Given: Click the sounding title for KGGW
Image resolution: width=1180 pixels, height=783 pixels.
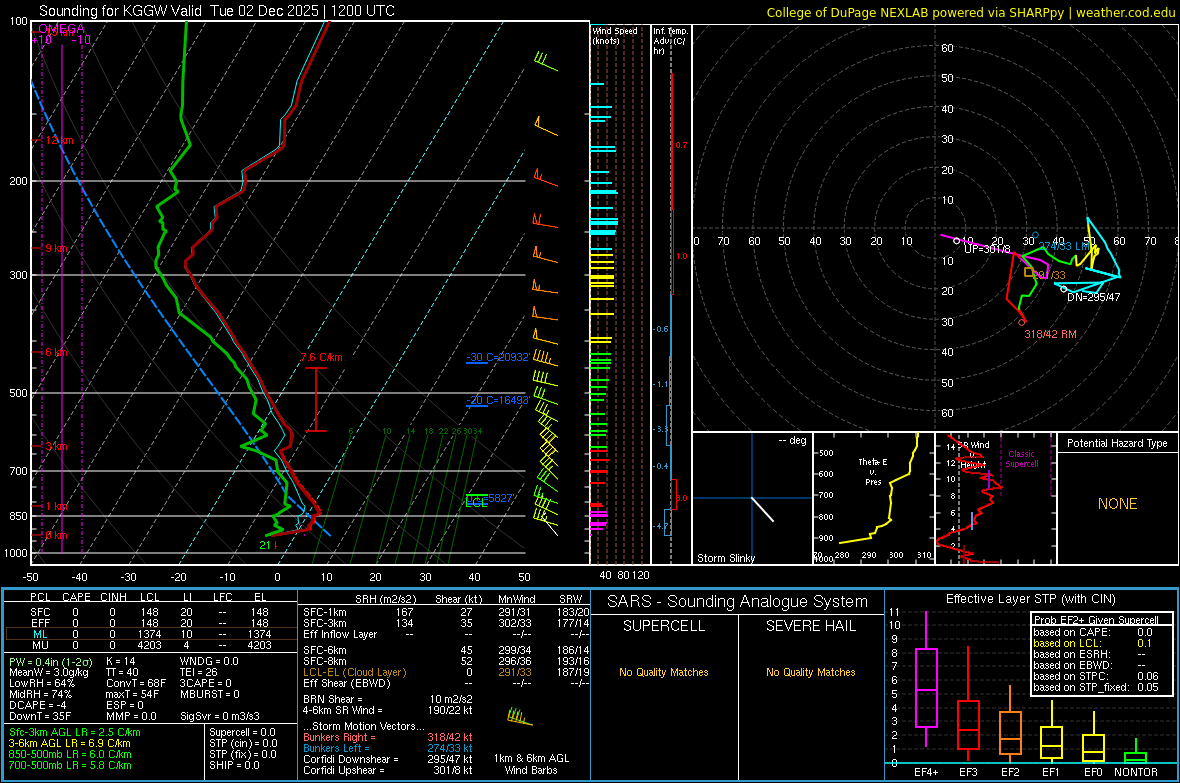Looking at the screenshot, I should tap(217, 11).
